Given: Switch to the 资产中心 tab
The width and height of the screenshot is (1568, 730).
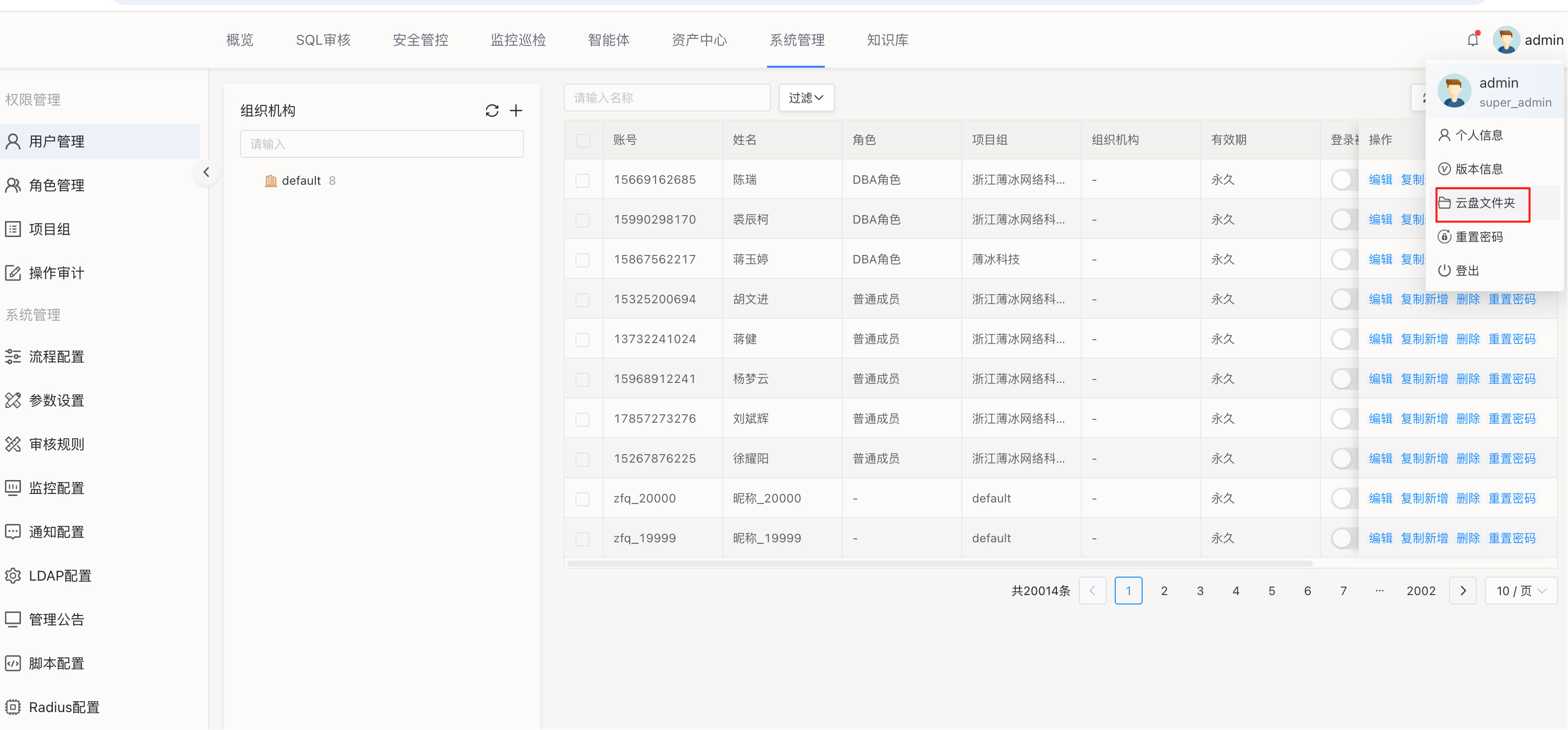Looking at the screenshot, I should (x=699, y=40).
